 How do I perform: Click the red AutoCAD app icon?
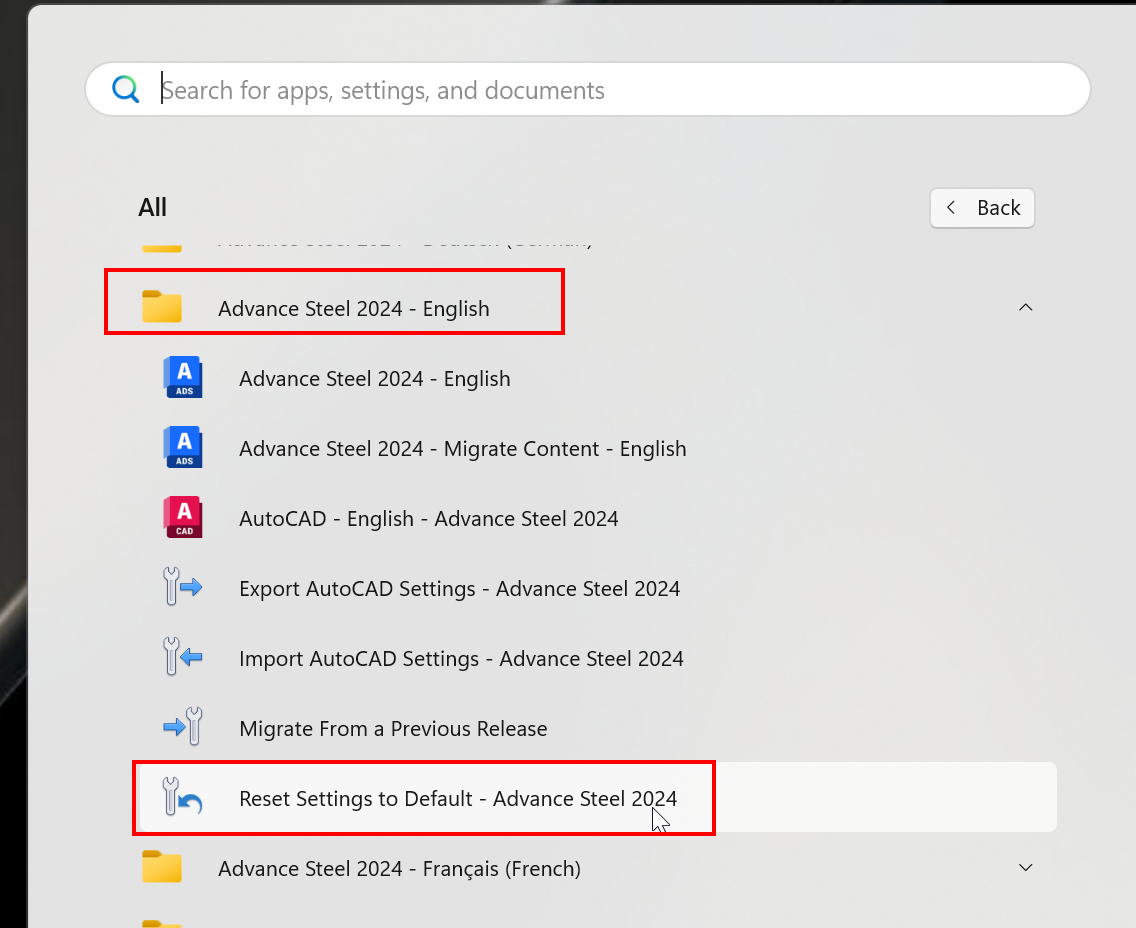coord(183,518)
